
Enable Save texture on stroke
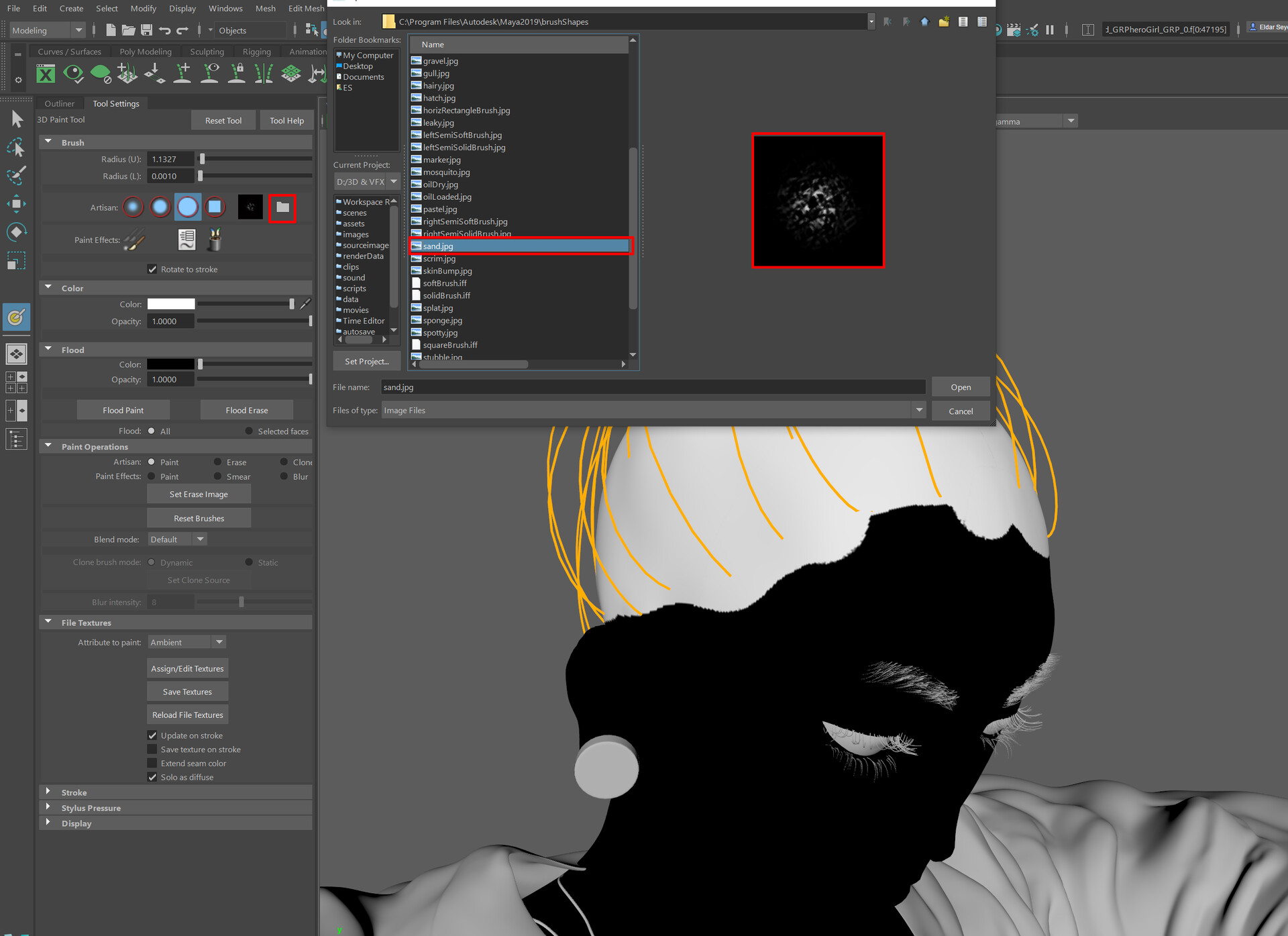(x=152, y=749)
